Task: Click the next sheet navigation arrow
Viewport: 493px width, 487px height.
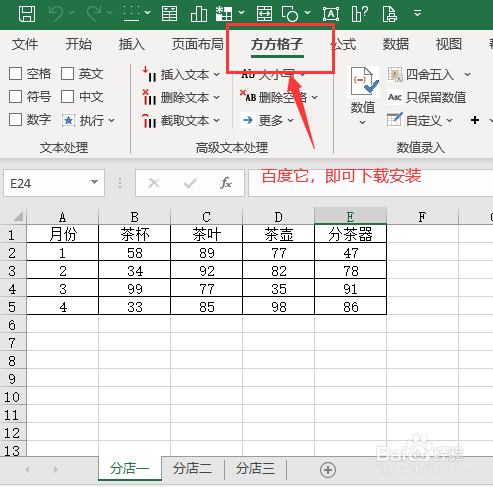Action: click(x=55, y=470)
